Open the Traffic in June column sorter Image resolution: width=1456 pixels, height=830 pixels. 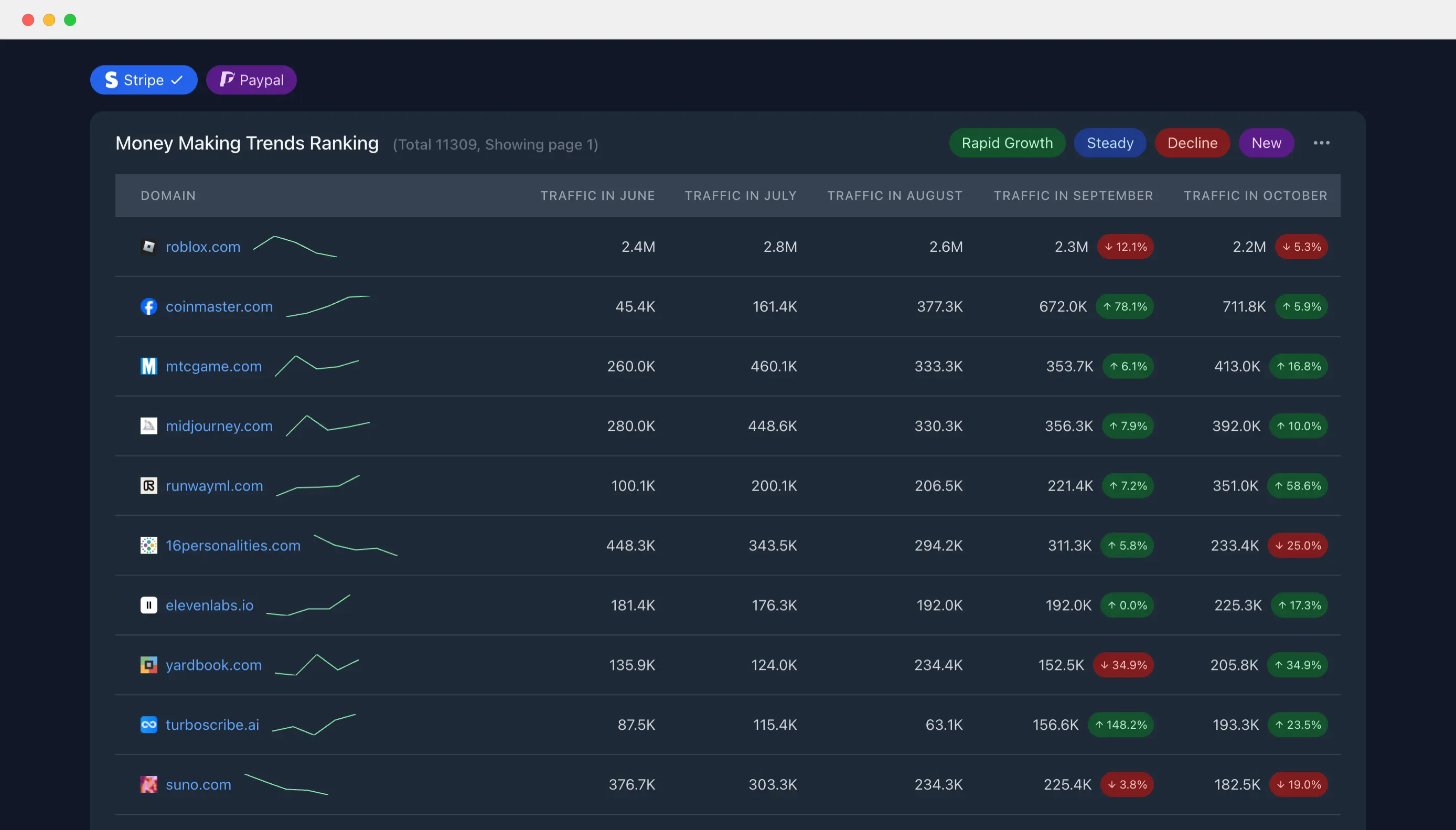tap(597, 195)
